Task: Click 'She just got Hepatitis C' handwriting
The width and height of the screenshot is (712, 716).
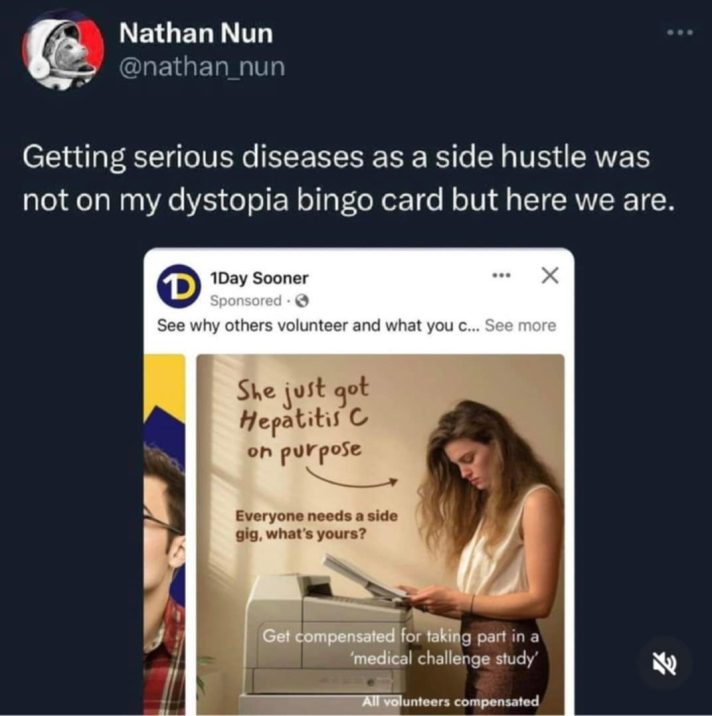Action: click(303, 418)
